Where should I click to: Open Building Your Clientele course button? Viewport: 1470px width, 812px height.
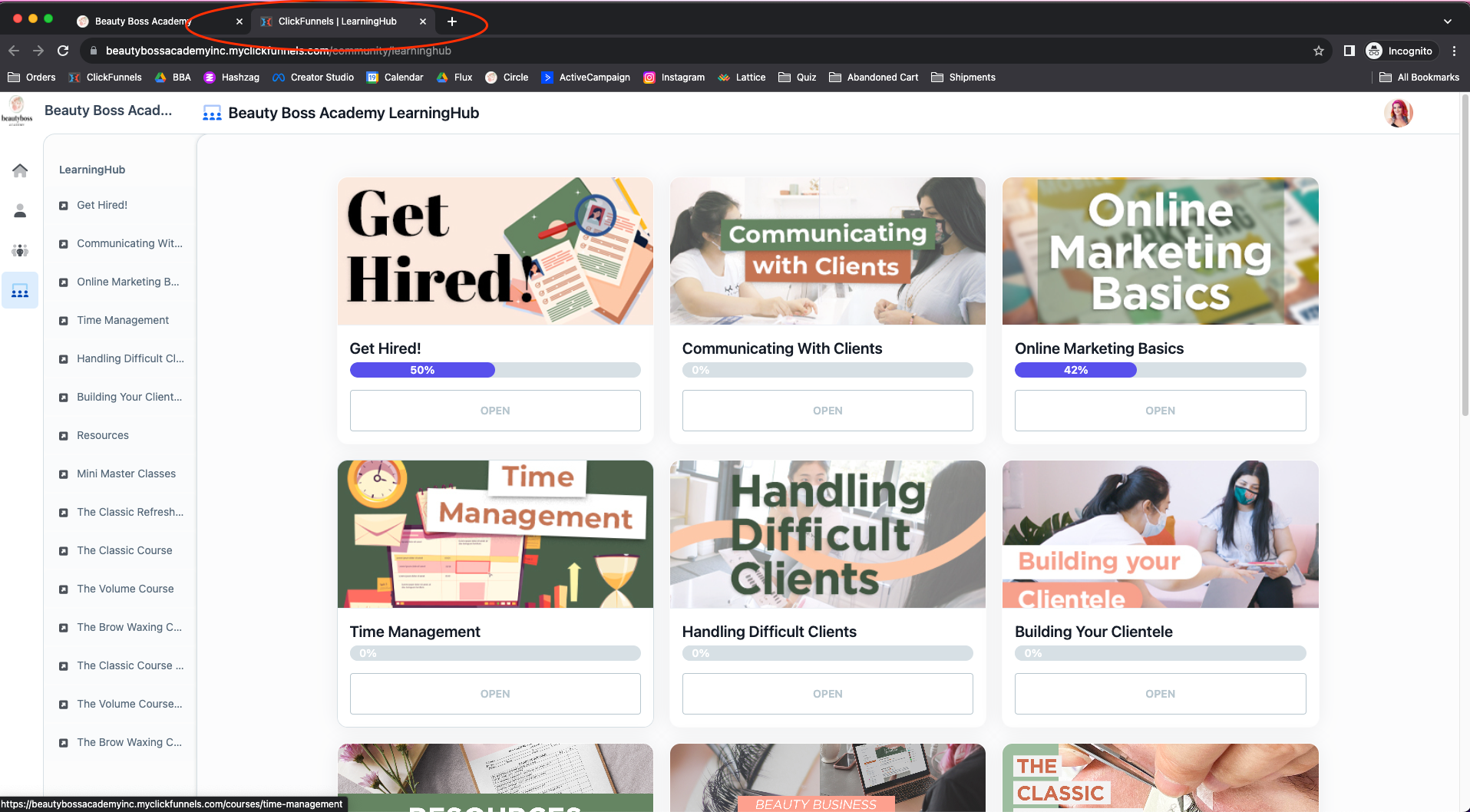tap(1160, 694)
